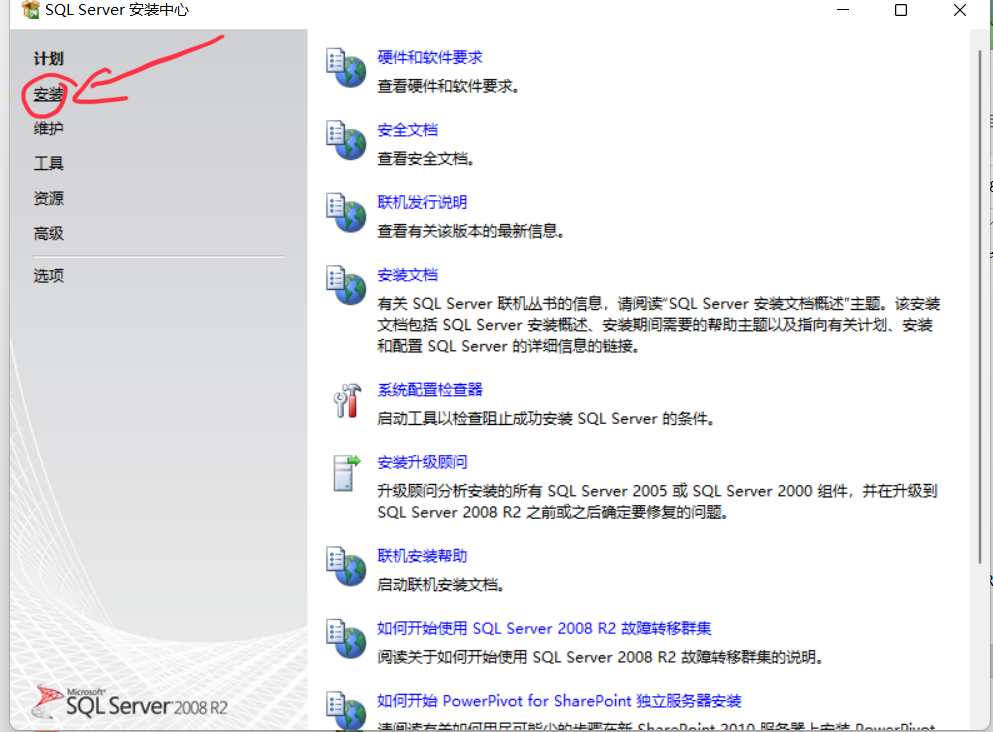Open 如何开始使用 SQL Server 2008 R2 故障转移群集
The image size is (993, 732).
pyautogui.click(x=544, y=628)
